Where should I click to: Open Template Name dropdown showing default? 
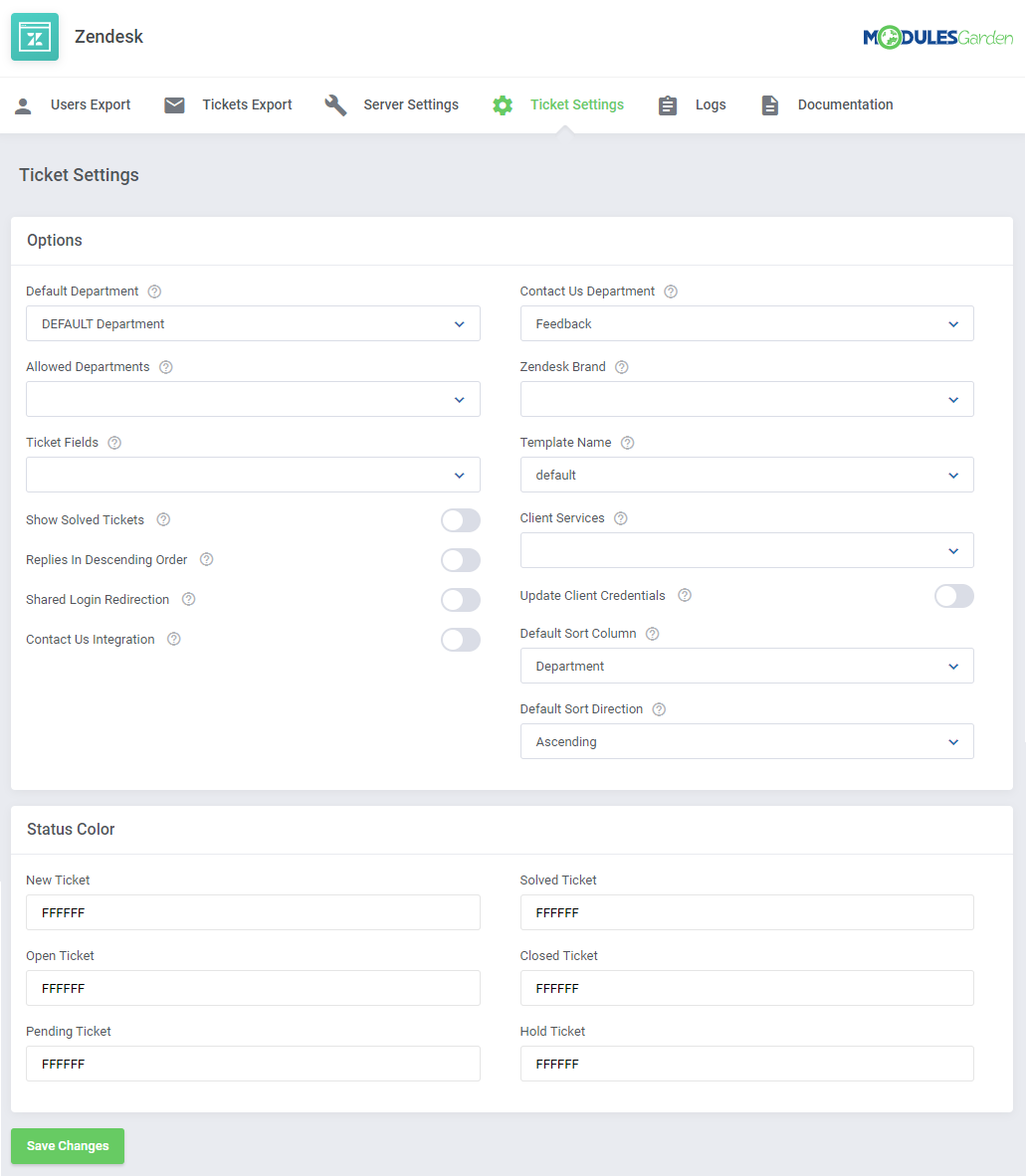747,476
